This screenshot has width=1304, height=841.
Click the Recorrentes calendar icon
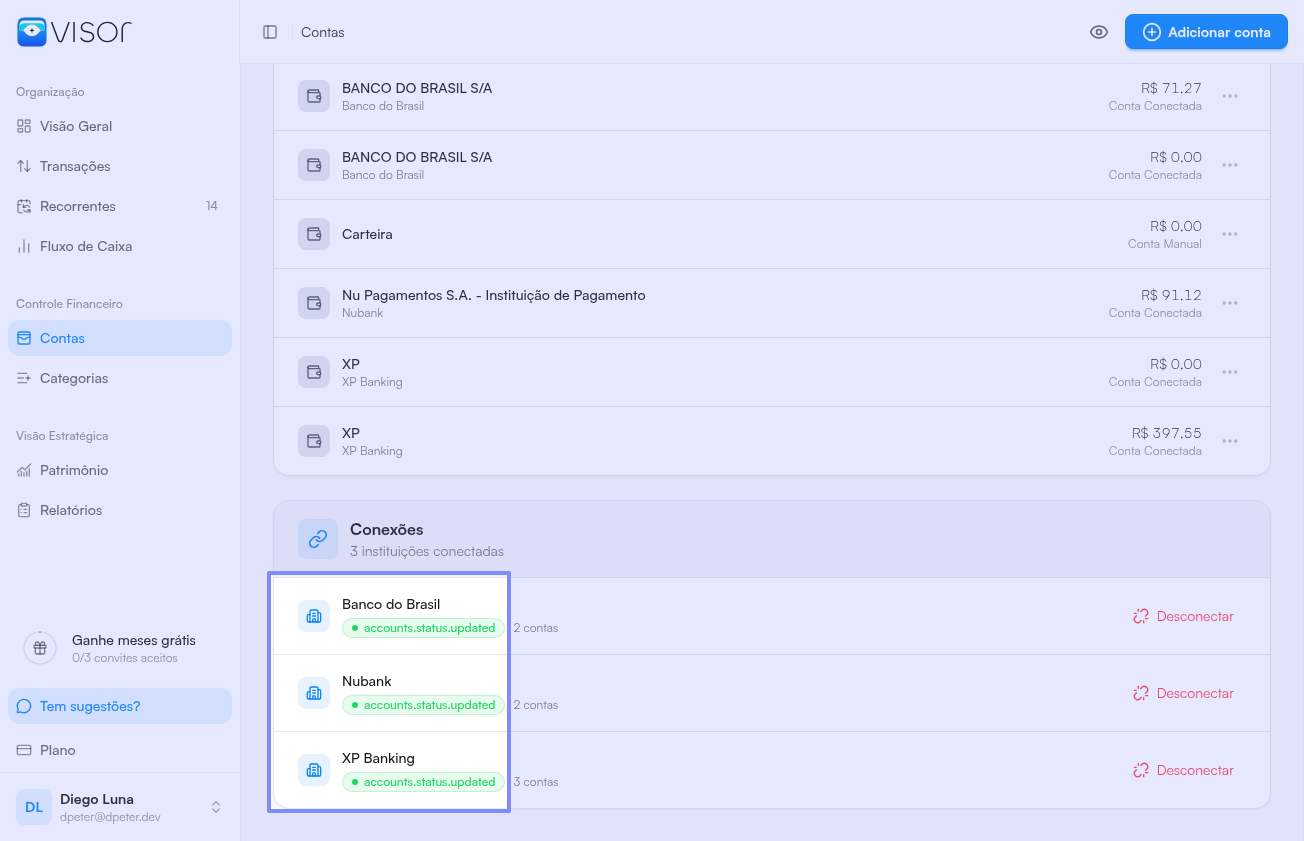[x=24, y=206]
